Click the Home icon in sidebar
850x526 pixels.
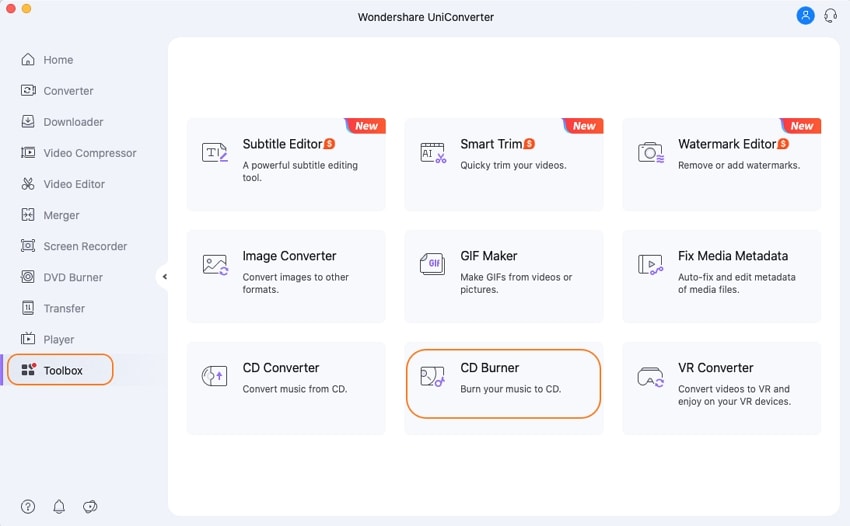click(28, 60)
